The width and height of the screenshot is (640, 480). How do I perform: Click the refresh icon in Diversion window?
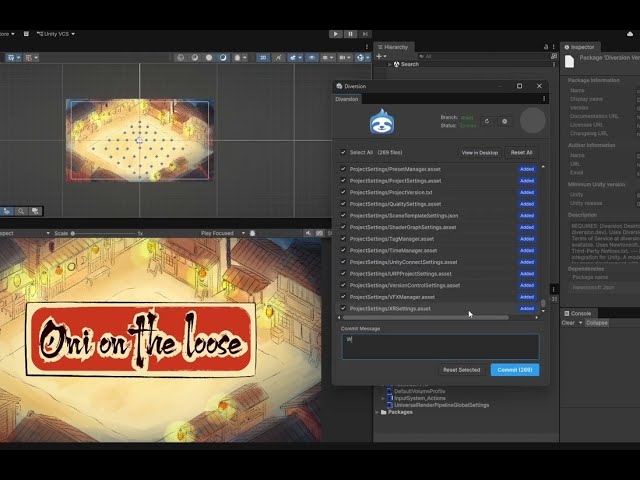pos(487,121)
